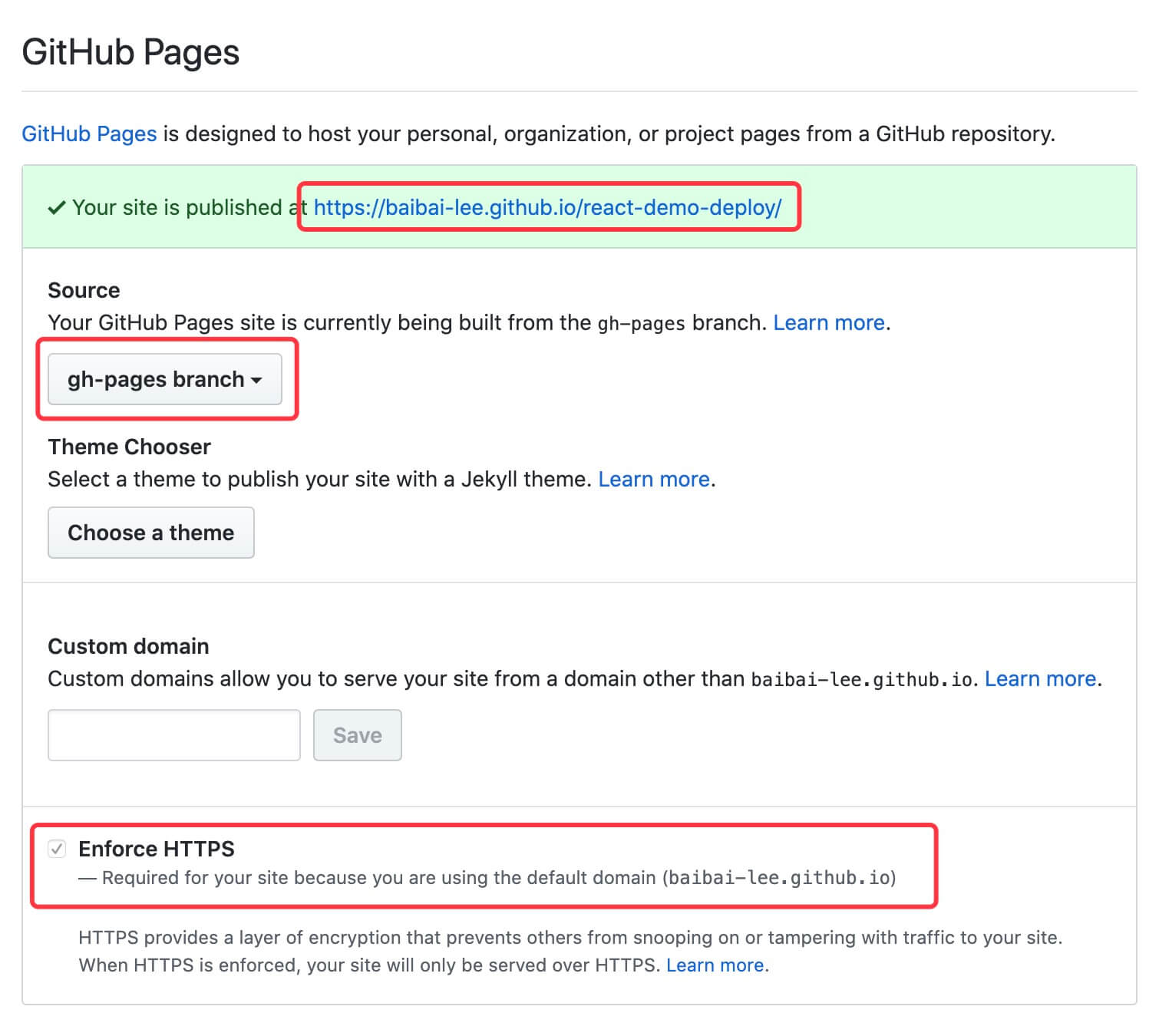Focus the Custom domain text field

click(174, 735)
